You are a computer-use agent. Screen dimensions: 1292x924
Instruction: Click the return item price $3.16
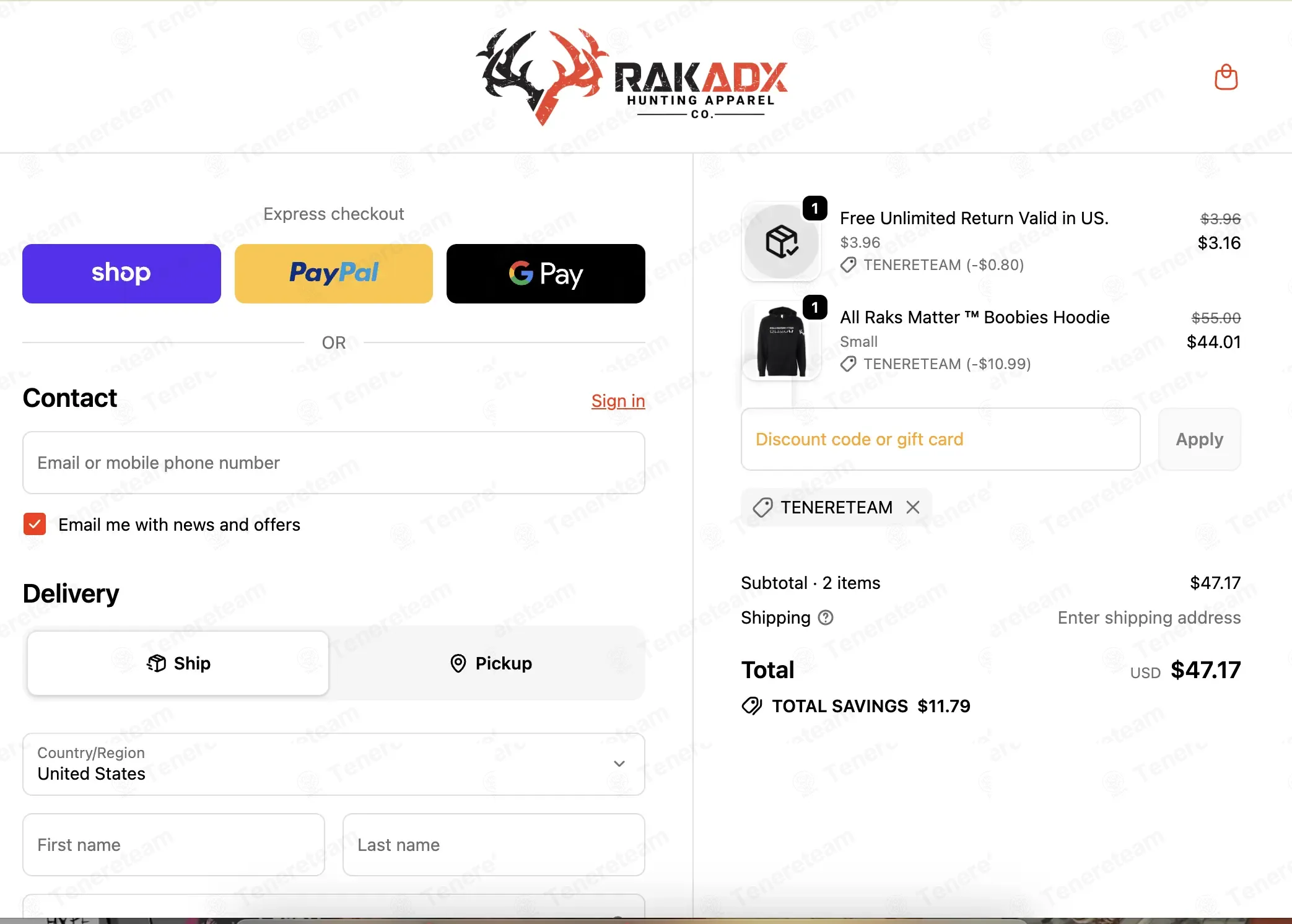[1219, 243]
